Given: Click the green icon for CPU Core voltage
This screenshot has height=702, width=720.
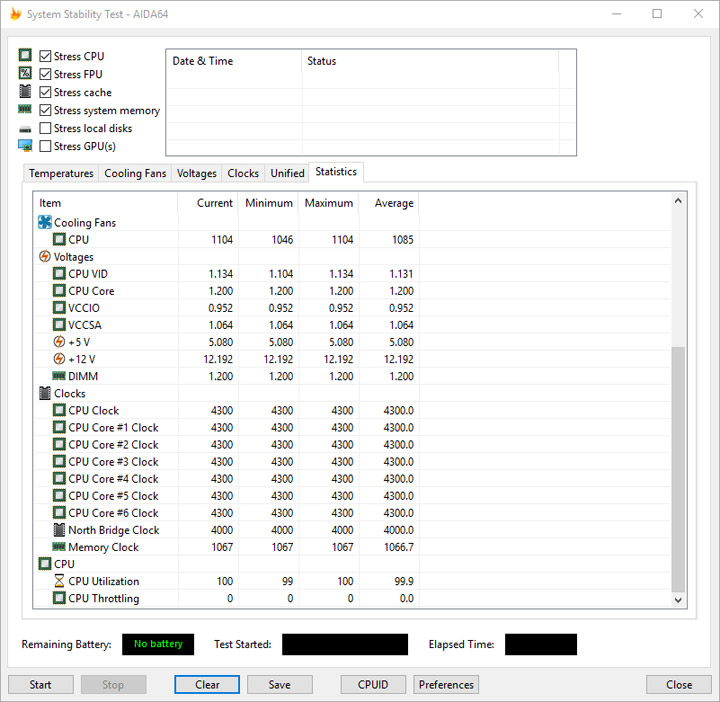Looking at the screenshot, I should tap(59, 291).
